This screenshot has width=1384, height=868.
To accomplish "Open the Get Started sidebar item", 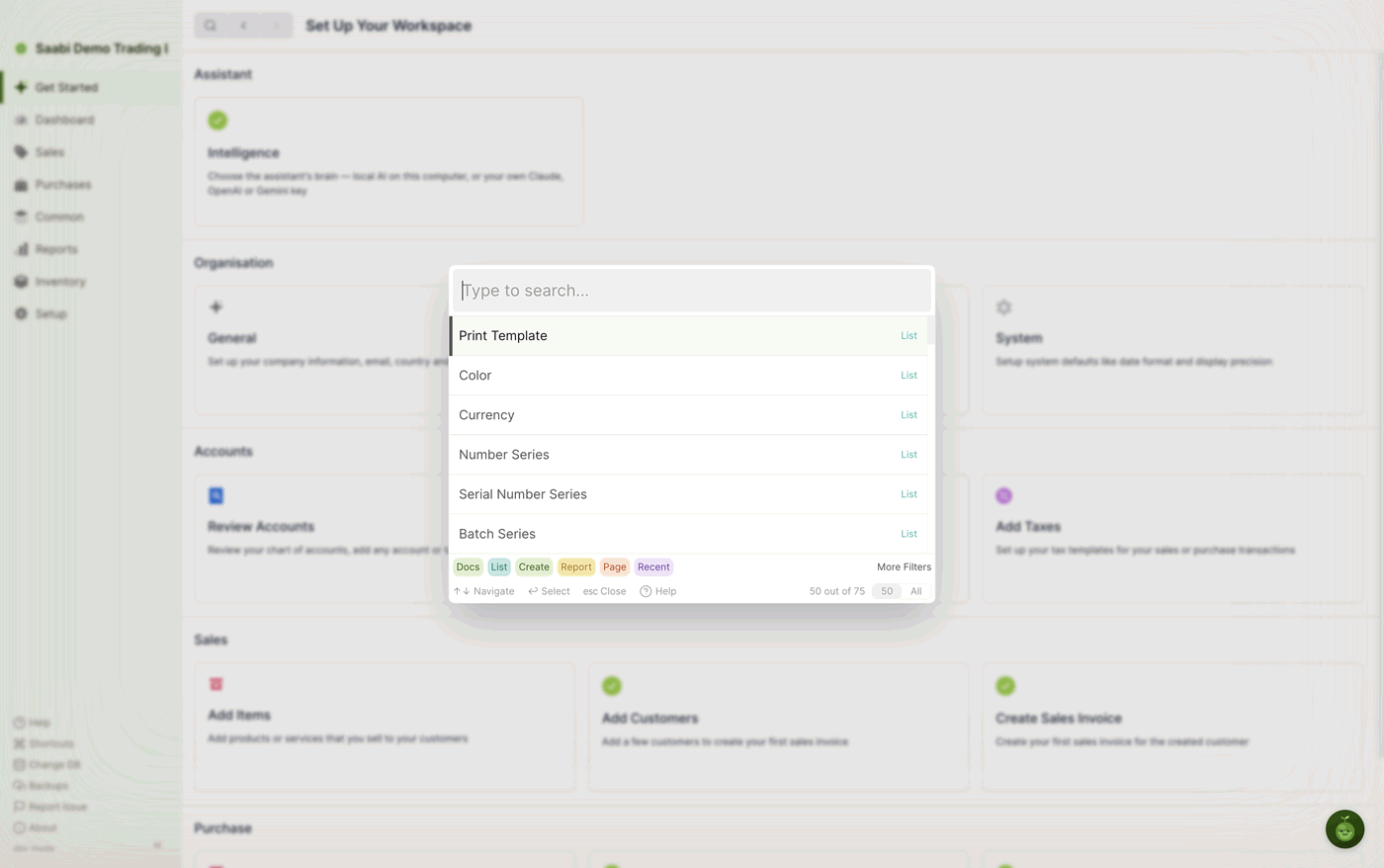I will point(90,87).
